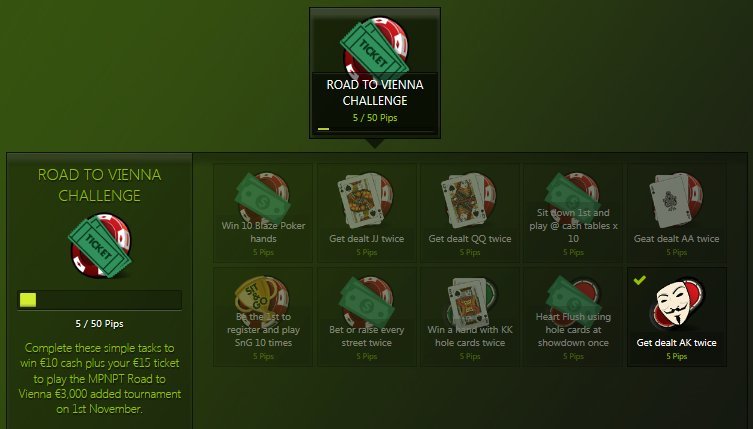Click the small progress bar in header tile
Image resolution: width=753 pixels, height=429 pixels.
(375, 129)
